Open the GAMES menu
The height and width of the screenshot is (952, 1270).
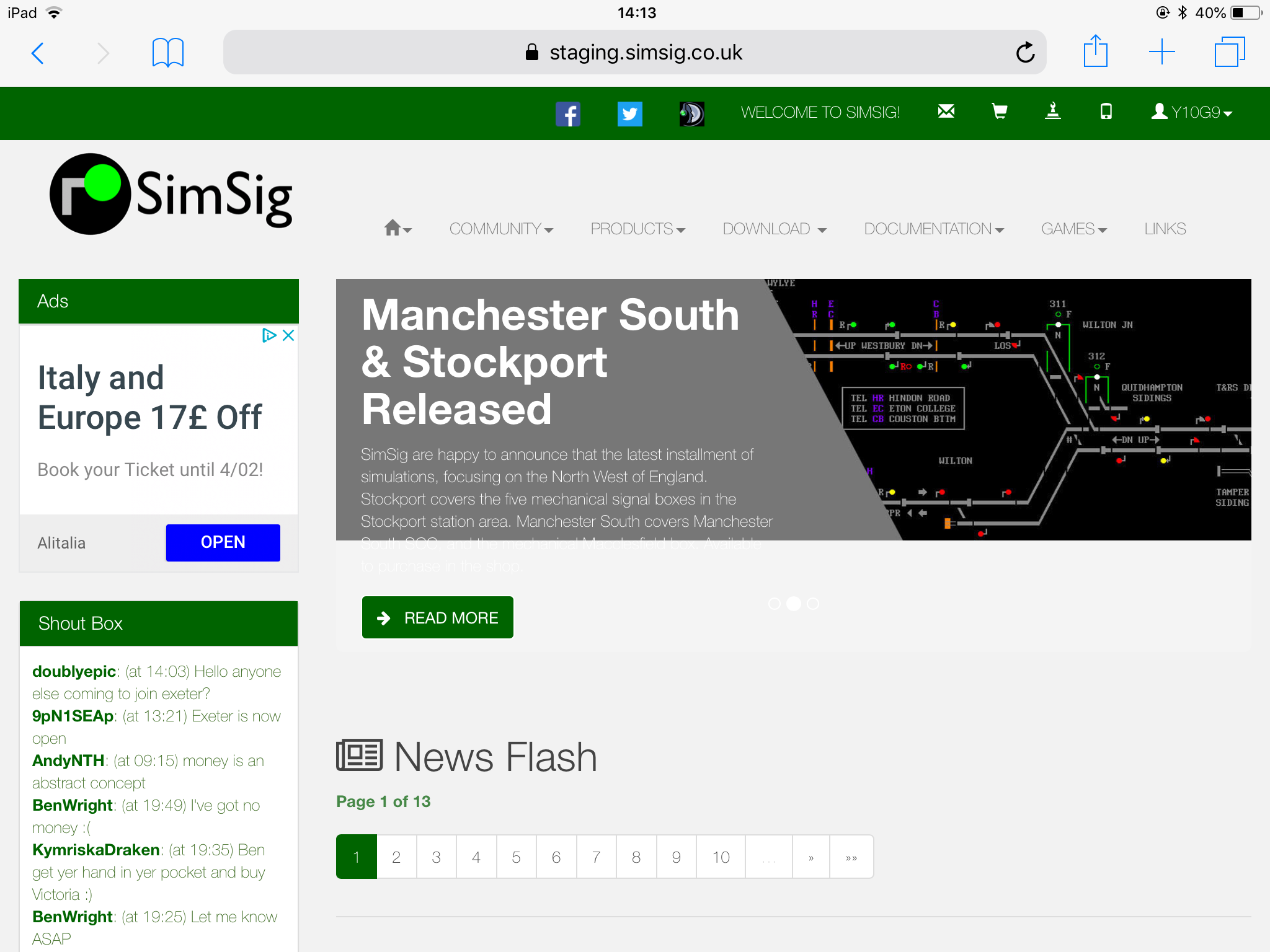coord(1074,229)
